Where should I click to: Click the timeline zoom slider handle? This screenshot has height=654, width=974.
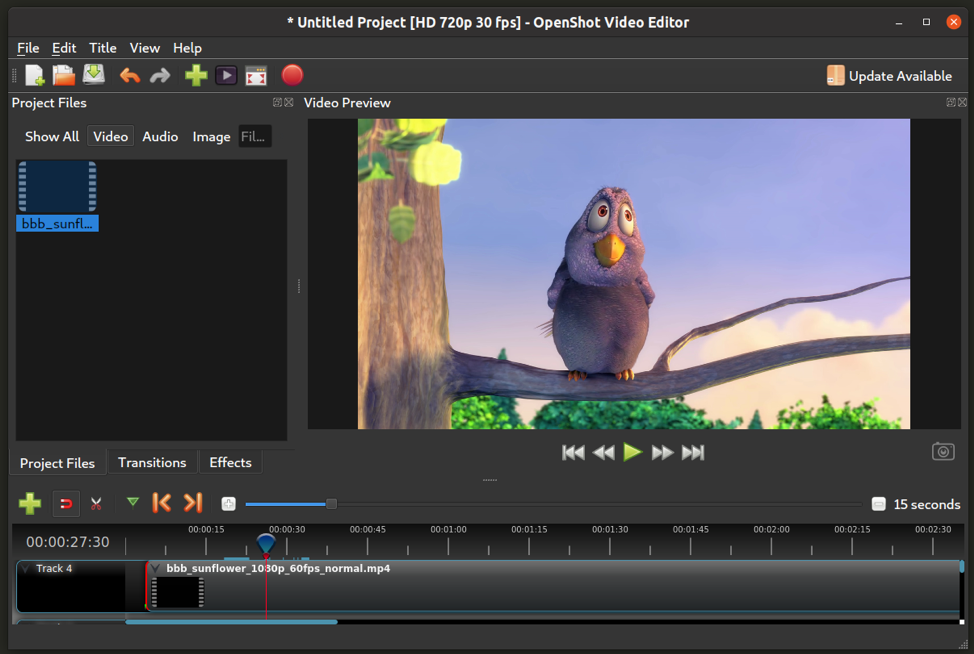point(331,504)
